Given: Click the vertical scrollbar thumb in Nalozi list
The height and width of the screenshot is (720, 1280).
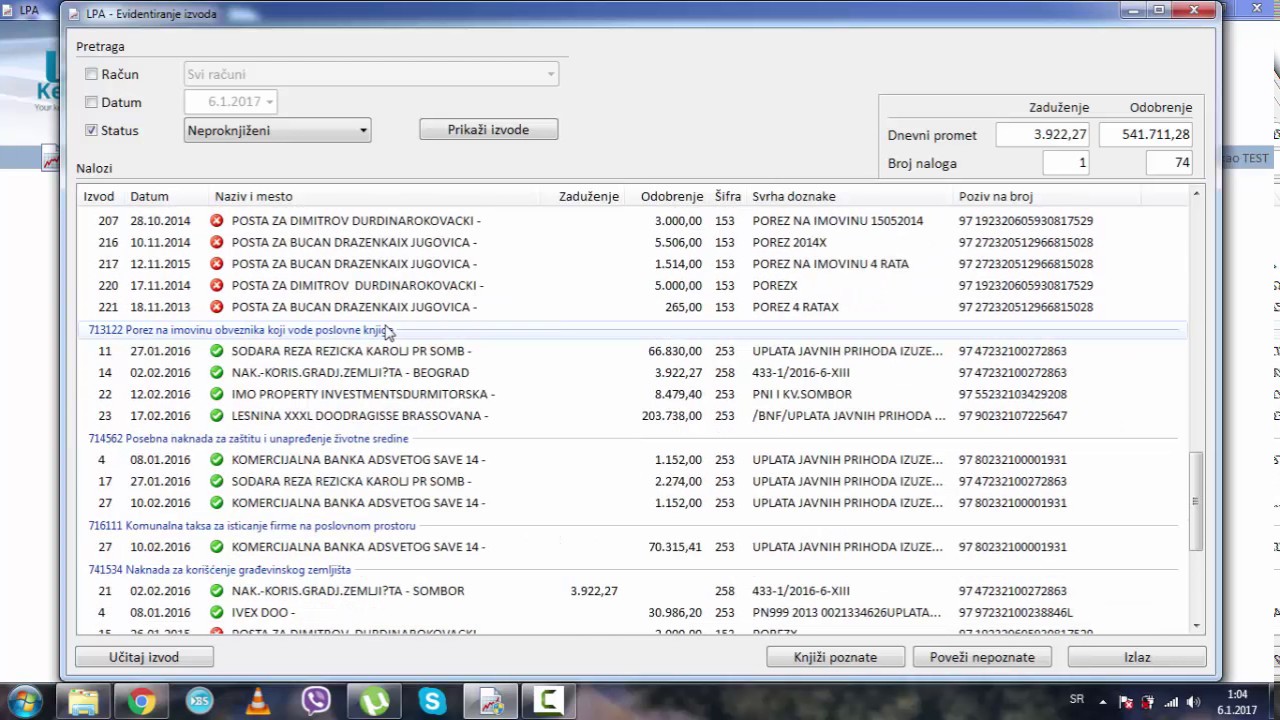Looking at the screenshot, I should 1196,501.
